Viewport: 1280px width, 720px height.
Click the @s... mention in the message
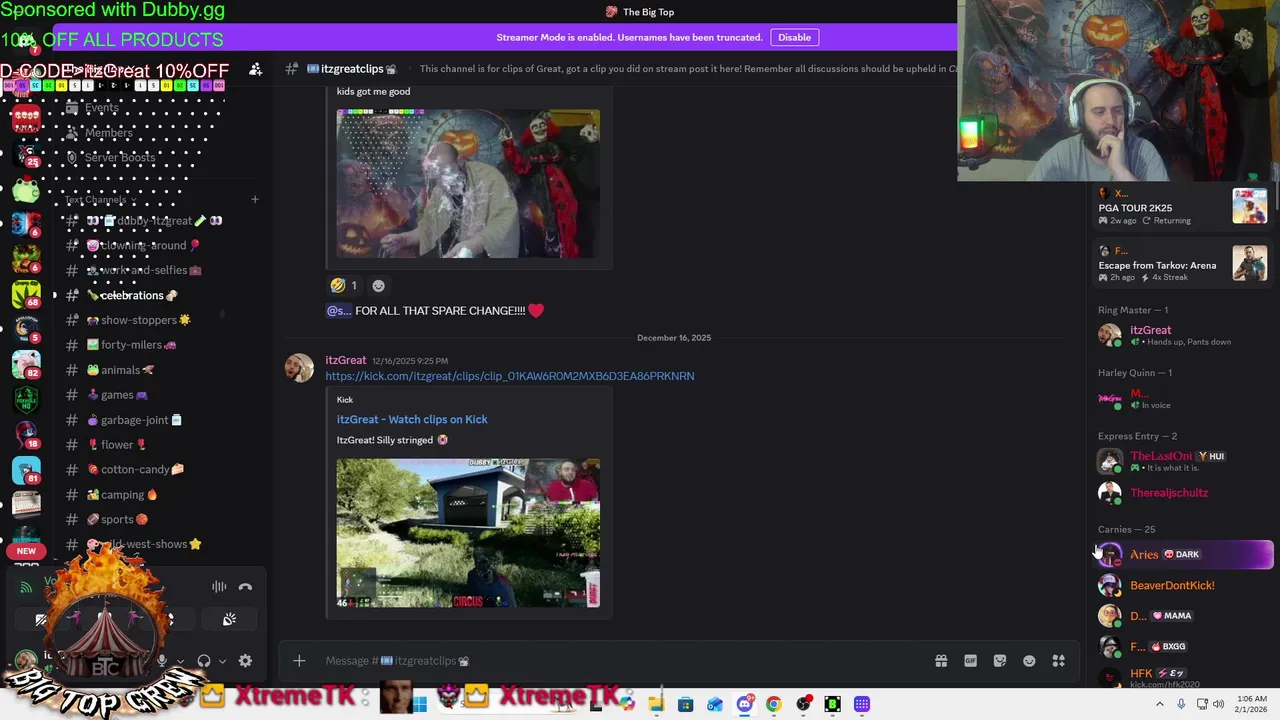[339, 311]
